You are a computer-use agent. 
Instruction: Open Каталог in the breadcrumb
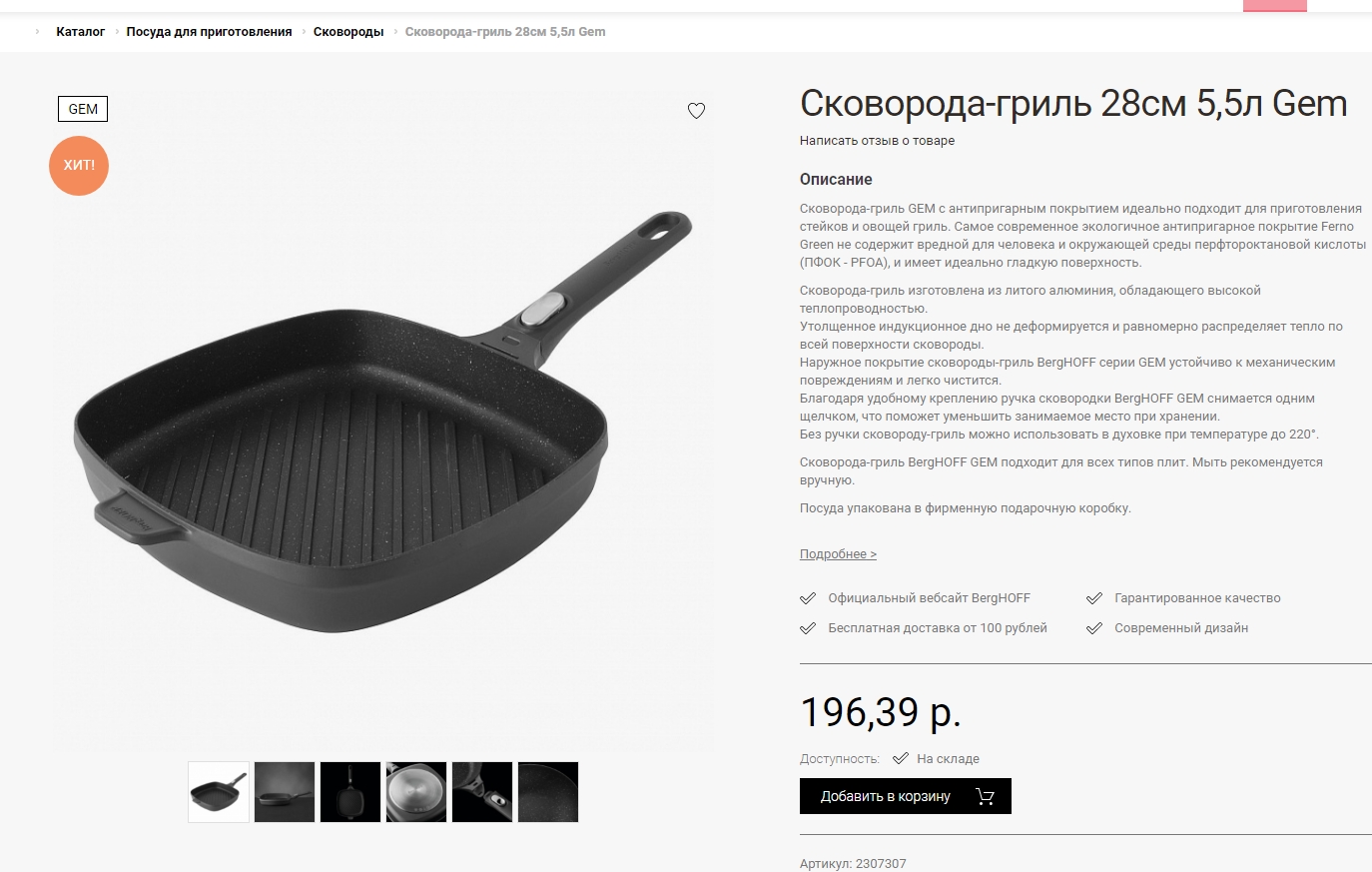point(81,32)
